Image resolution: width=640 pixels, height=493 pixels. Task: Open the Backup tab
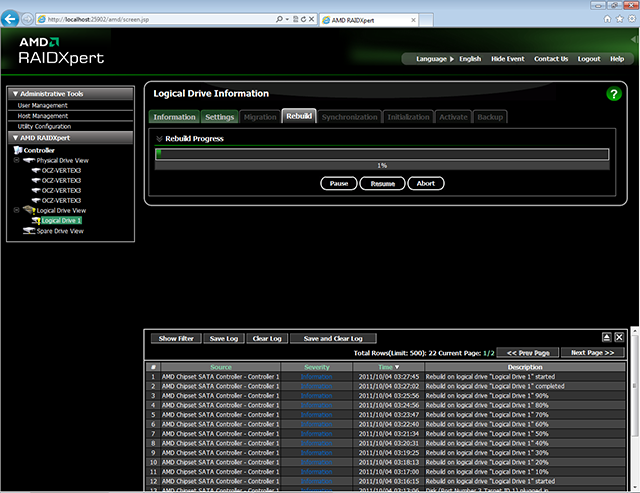[x=490, y=117]
